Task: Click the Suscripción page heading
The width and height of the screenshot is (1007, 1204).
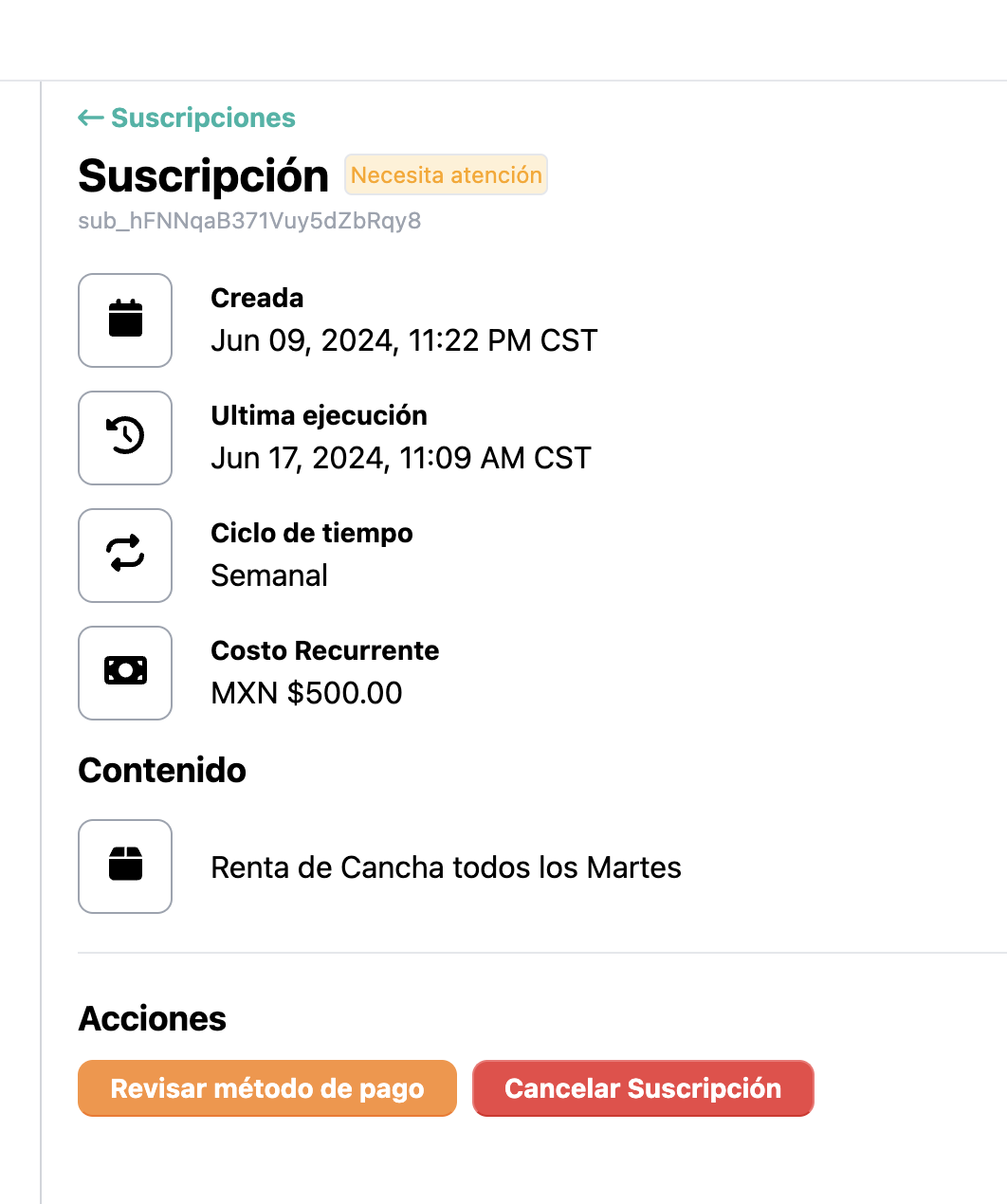Action: tap(203, 176)
